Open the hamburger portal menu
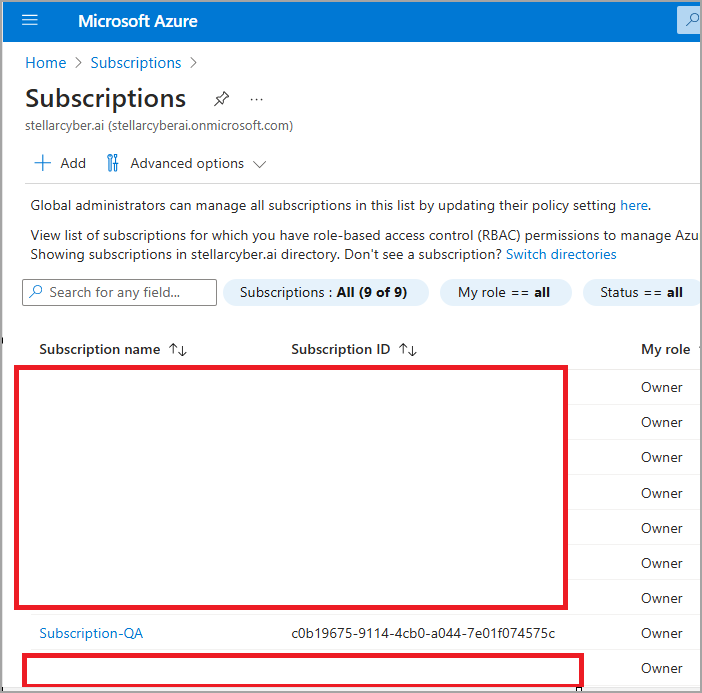The image size is (702, 693). pyautogui.click(x=30, y=21)
